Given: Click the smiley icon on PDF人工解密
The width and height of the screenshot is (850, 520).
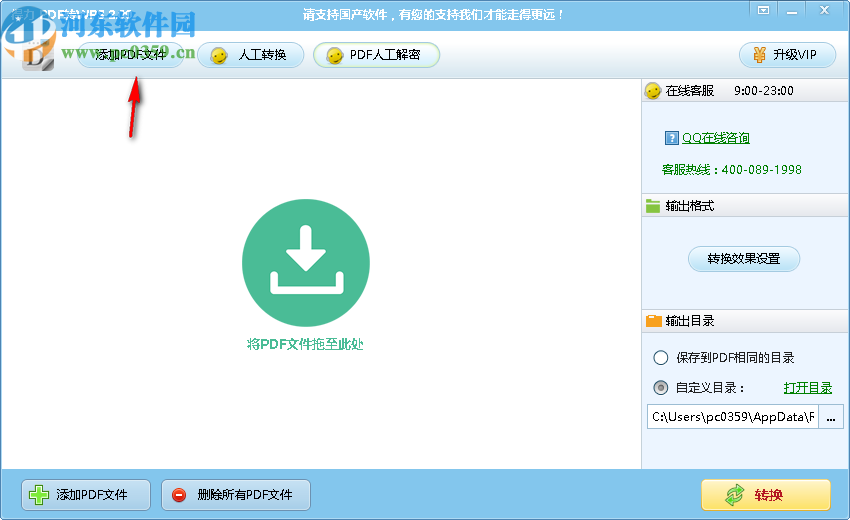Looking at the screenshot, I should tap(335, 56).
